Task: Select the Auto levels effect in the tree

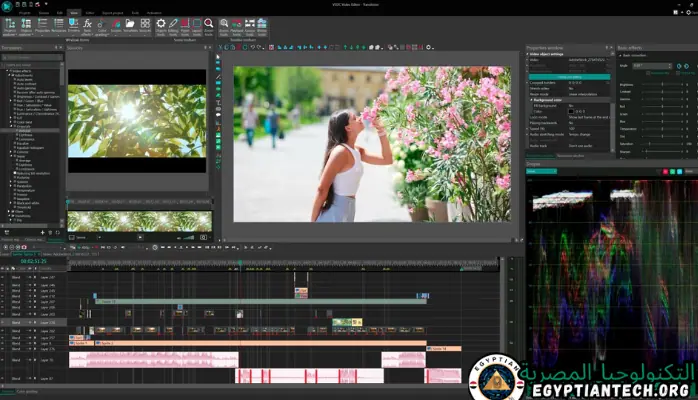Action: (x=25, y=80)
